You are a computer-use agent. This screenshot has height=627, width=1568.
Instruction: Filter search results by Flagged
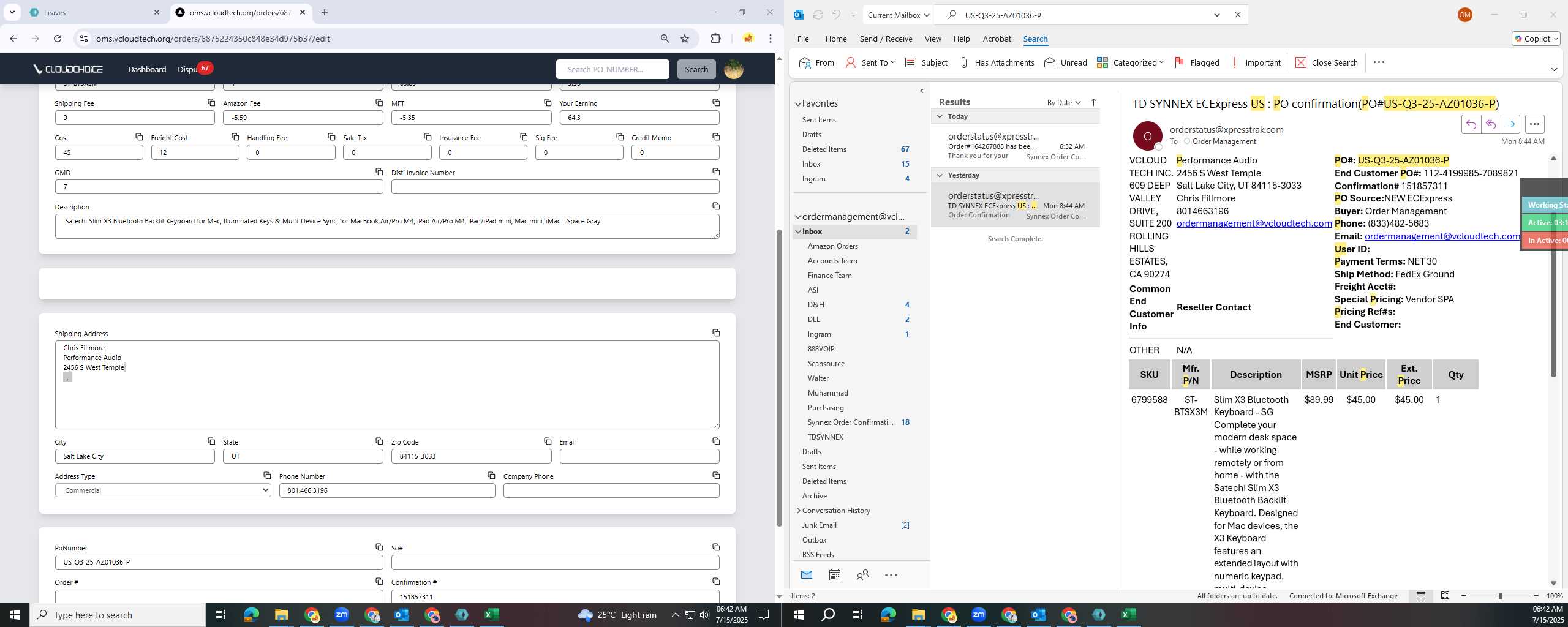tap(1197, 62)
